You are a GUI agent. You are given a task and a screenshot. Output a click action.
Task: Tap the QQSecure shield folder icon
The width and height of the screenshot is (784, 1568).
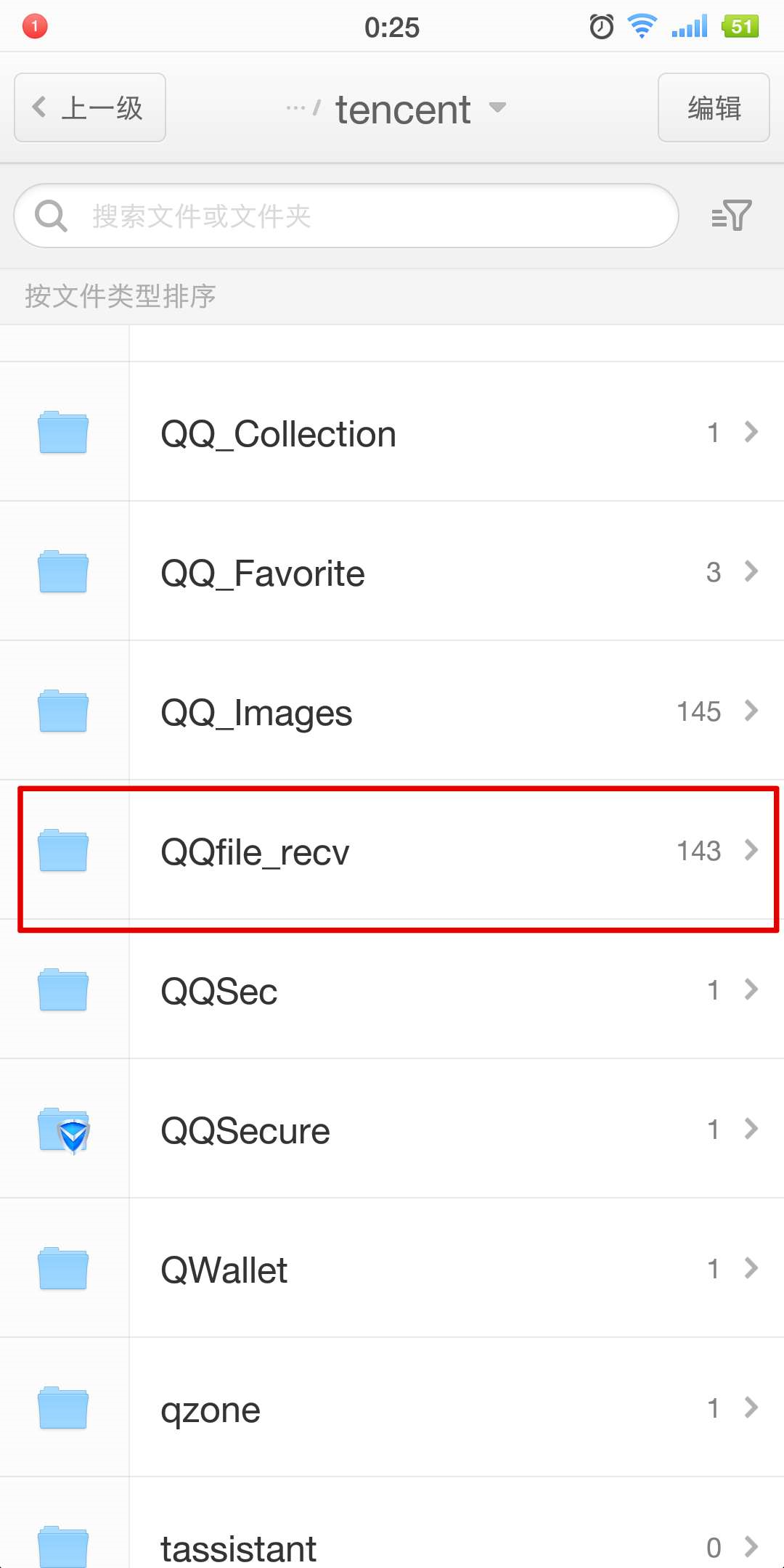[x=63, y=1130]
